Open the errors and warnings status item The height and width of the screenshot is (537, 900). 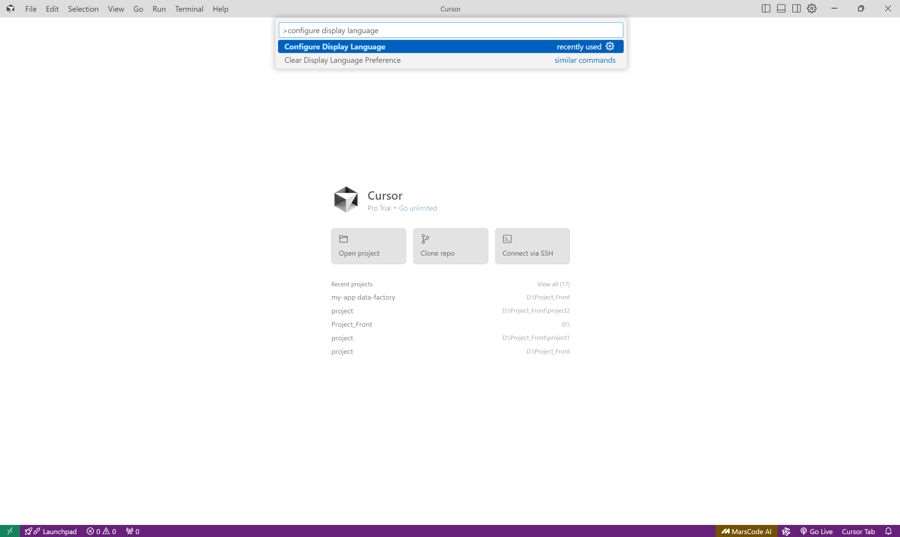pos(102,531)
